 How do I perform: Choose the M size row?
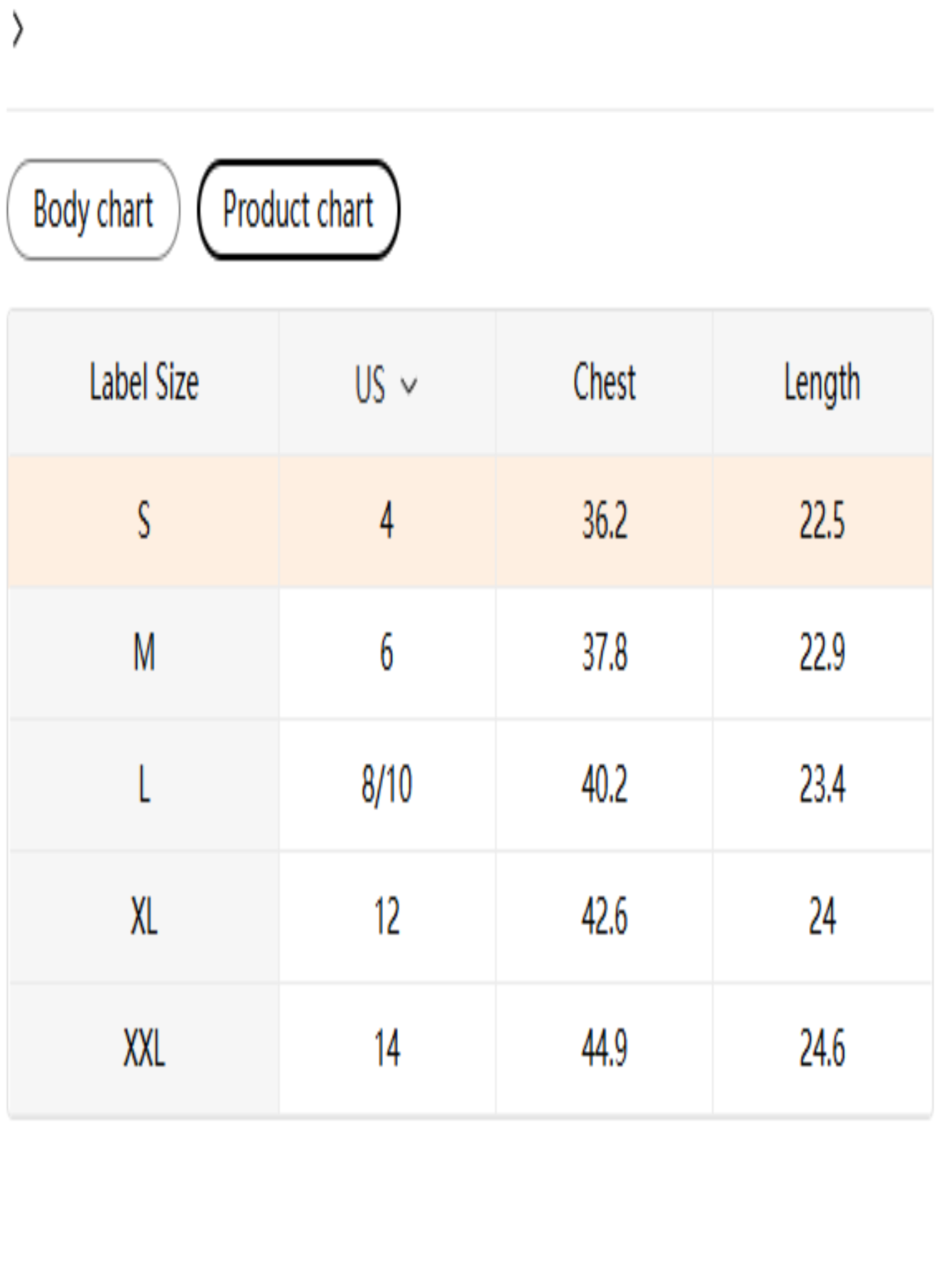coord(144,652)
